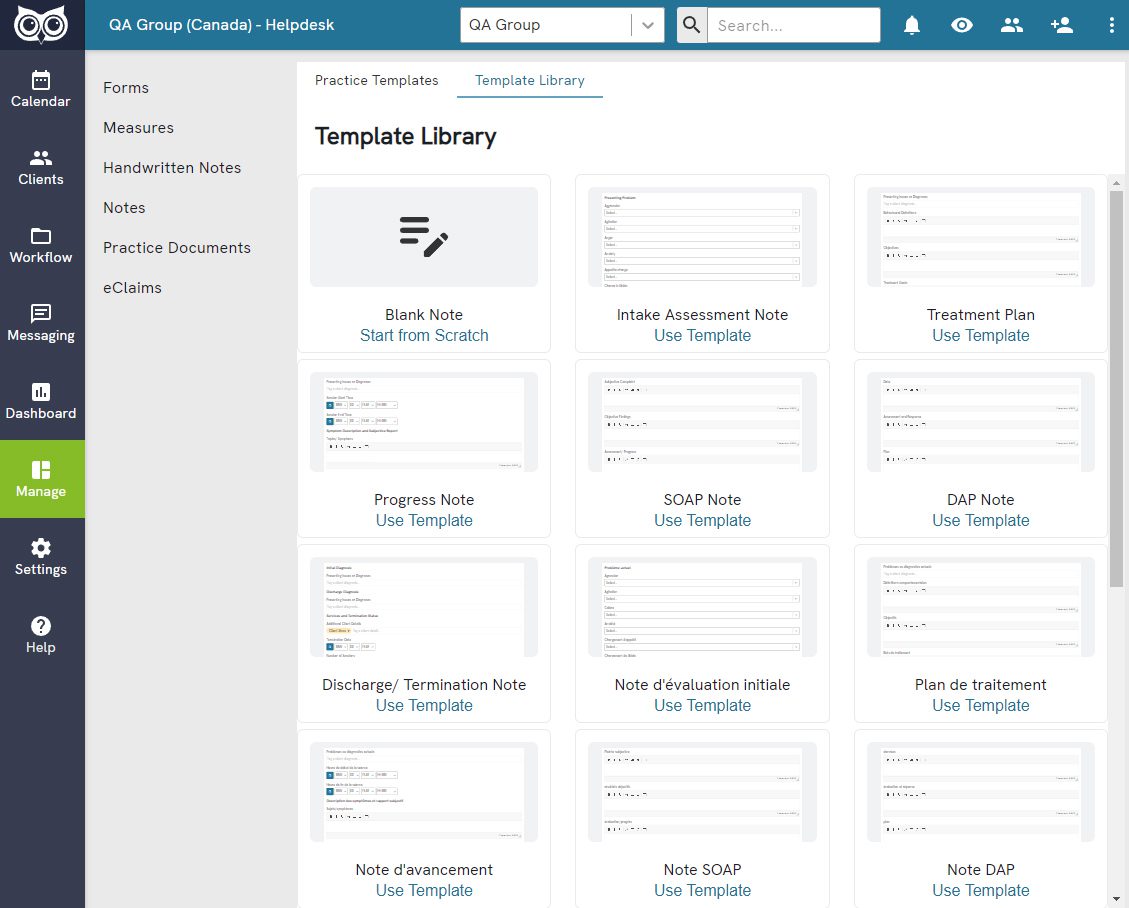Open the three-dot more options menu

coord(1112,25)
